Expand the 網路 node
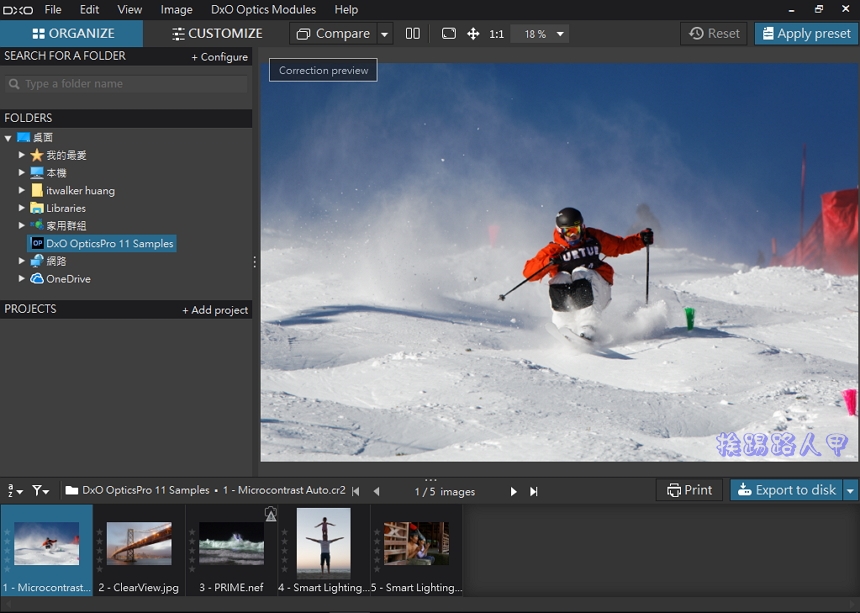Screen dimensions: 860x613 [21, 260]
